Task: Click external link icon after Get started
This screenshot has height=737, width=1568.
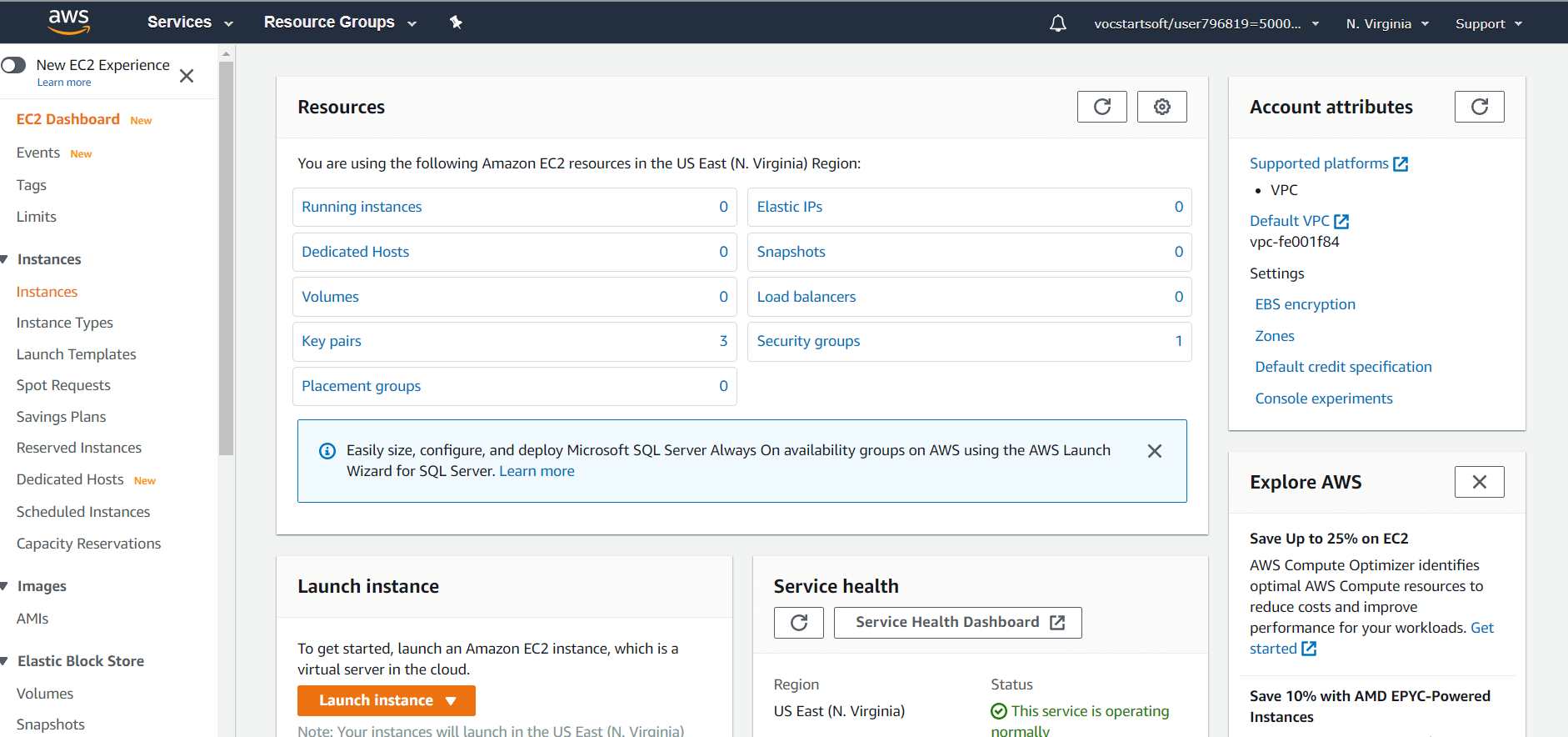Action: [1309, 649]
